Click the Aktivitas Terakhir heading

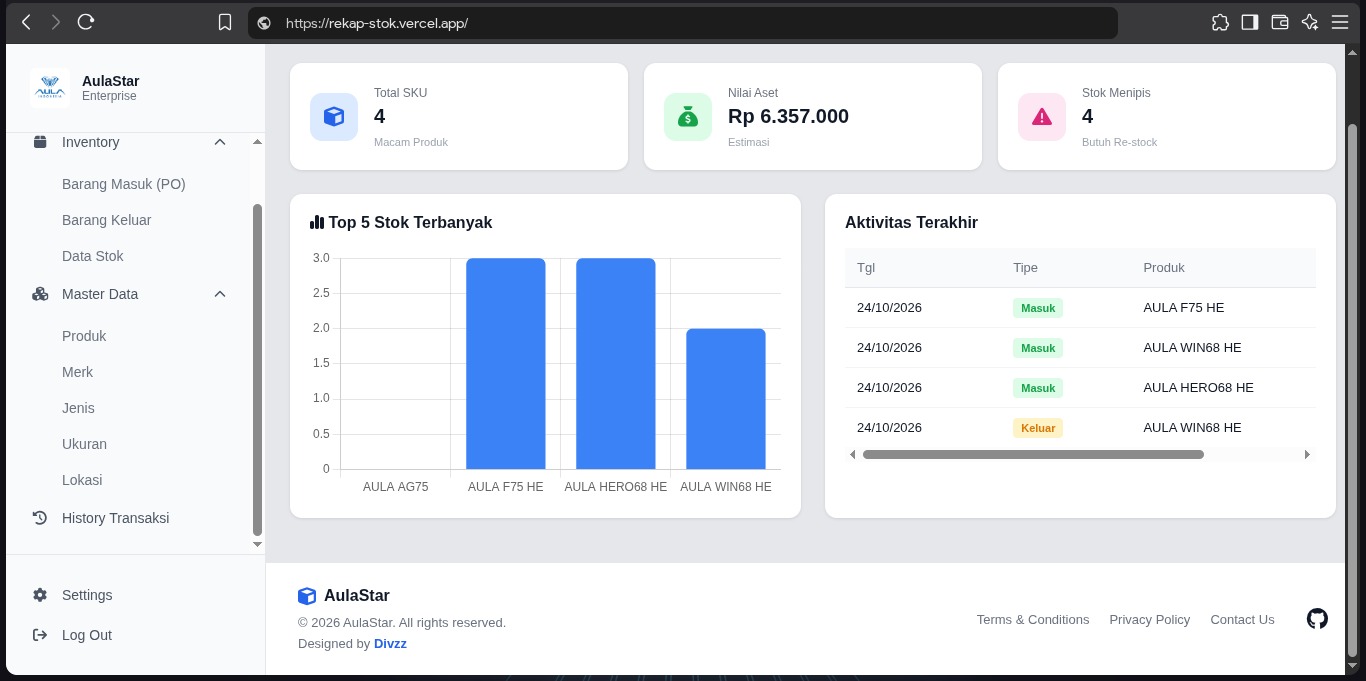pyautogui.click(x=911, y=223)
